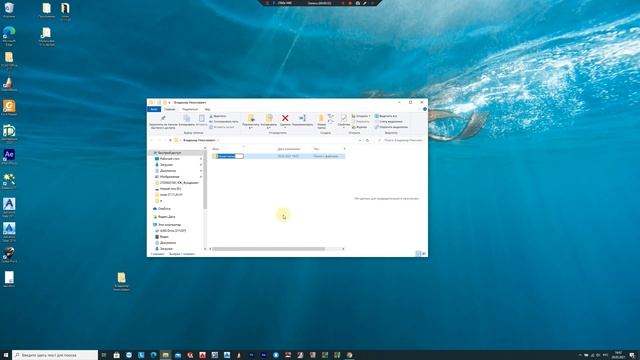Click the Properties checkmark icon
This screenshot has width=640, height=360.
(344, 118)
